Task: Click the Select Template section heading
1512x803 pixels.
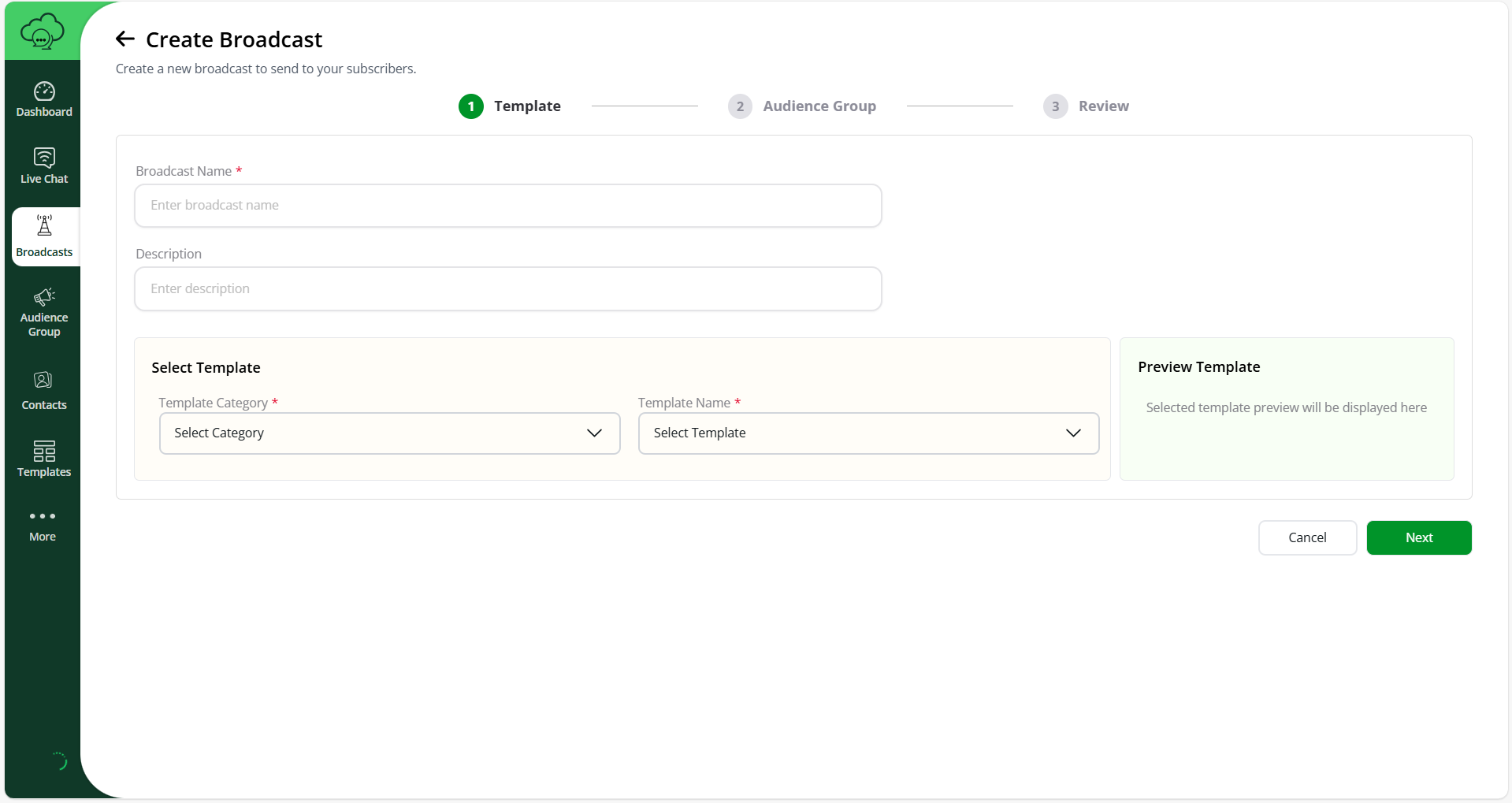Action: click(206, 368)
